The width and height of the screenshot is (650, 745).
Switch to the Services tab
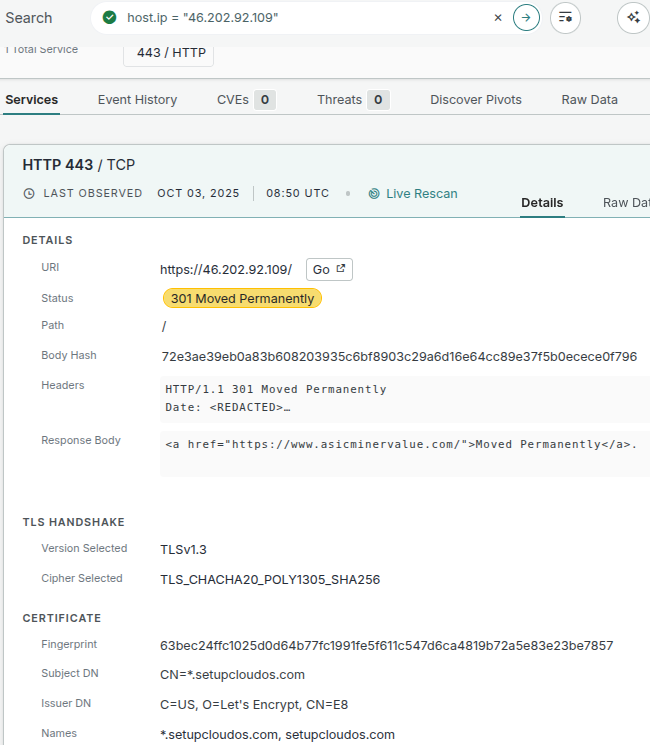pyautogui.click(x=32, y=100)
